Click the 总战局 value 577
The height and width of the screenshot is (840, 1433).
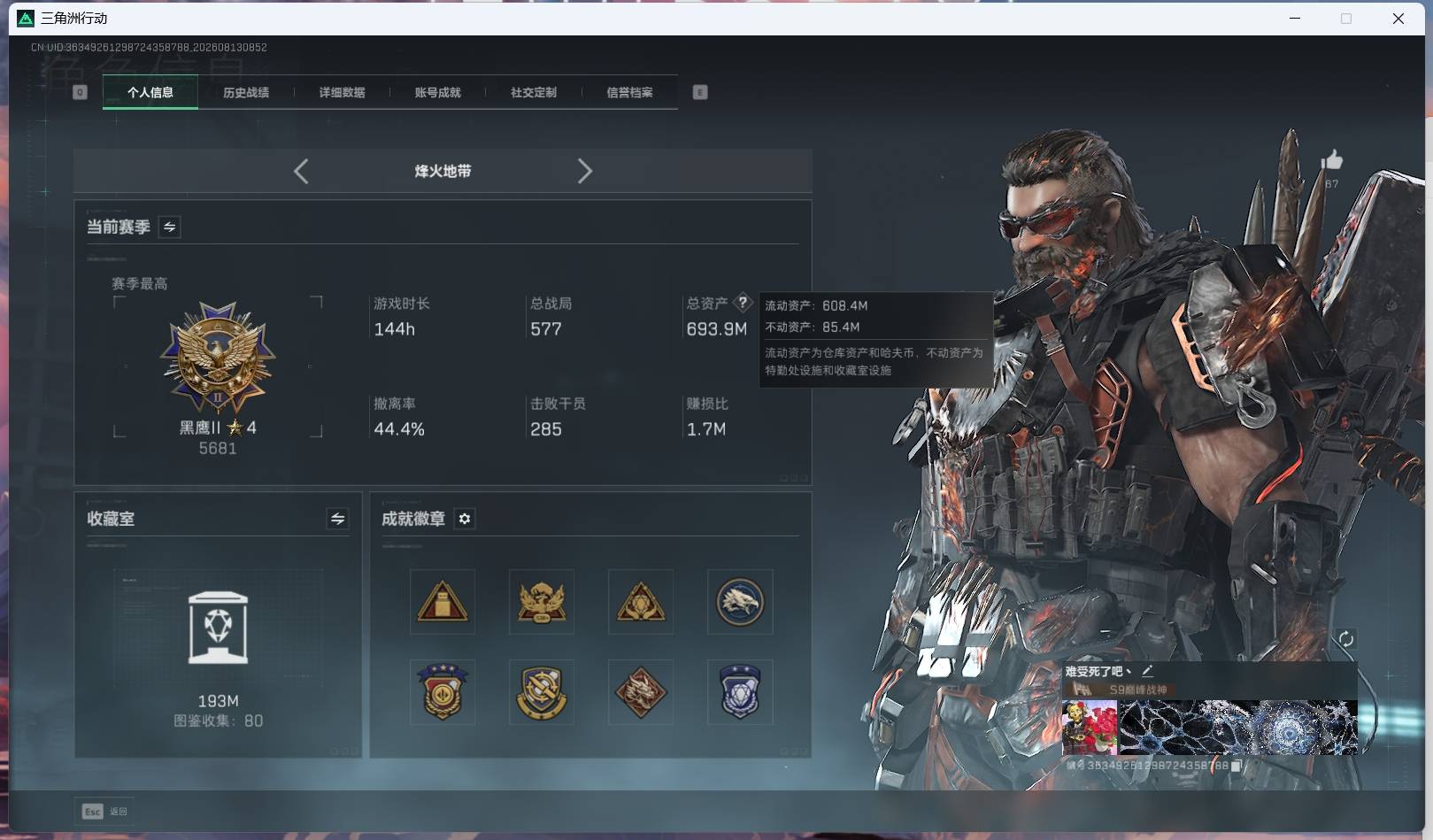click(546, 329)
